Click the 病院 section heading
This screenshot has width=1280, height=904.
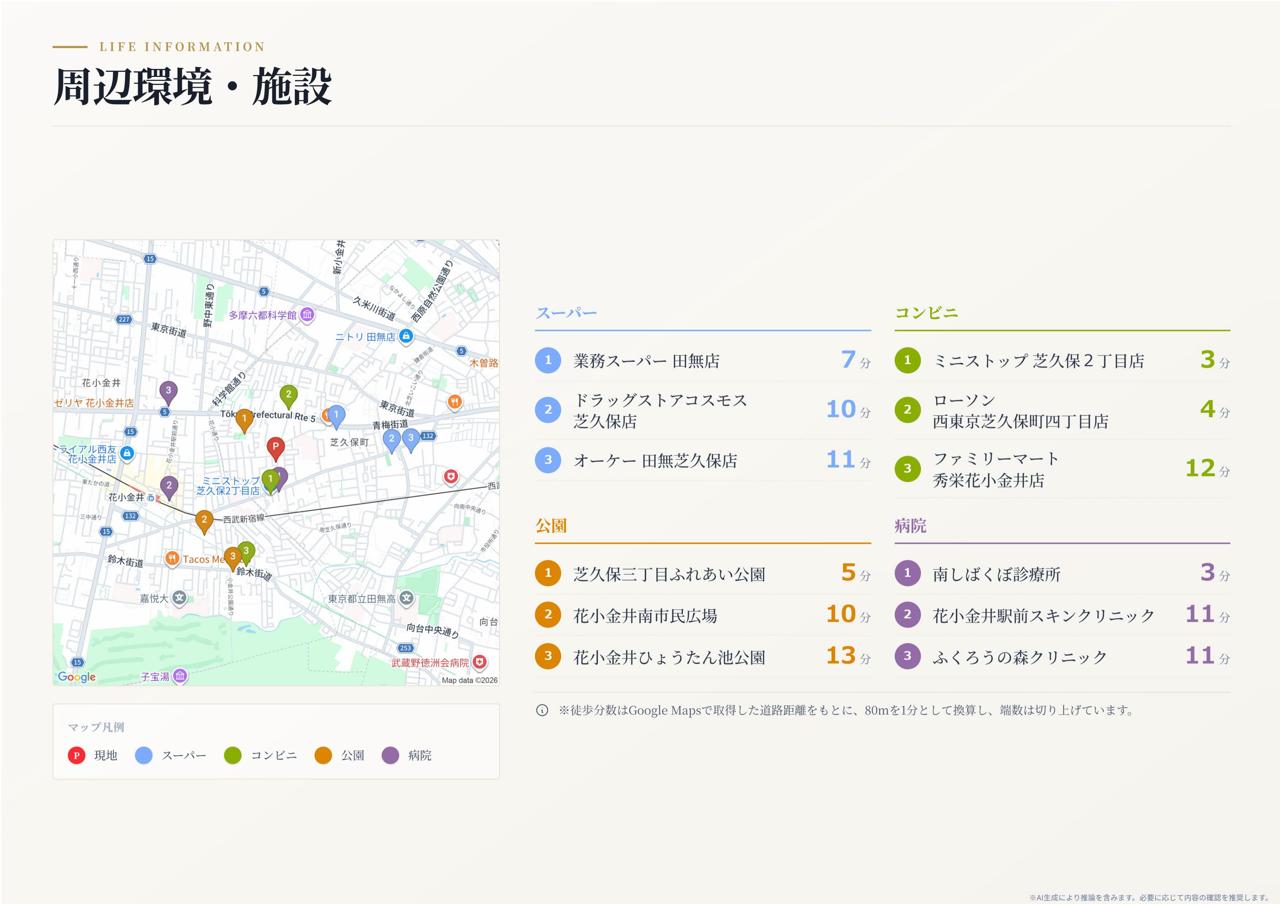910,526
